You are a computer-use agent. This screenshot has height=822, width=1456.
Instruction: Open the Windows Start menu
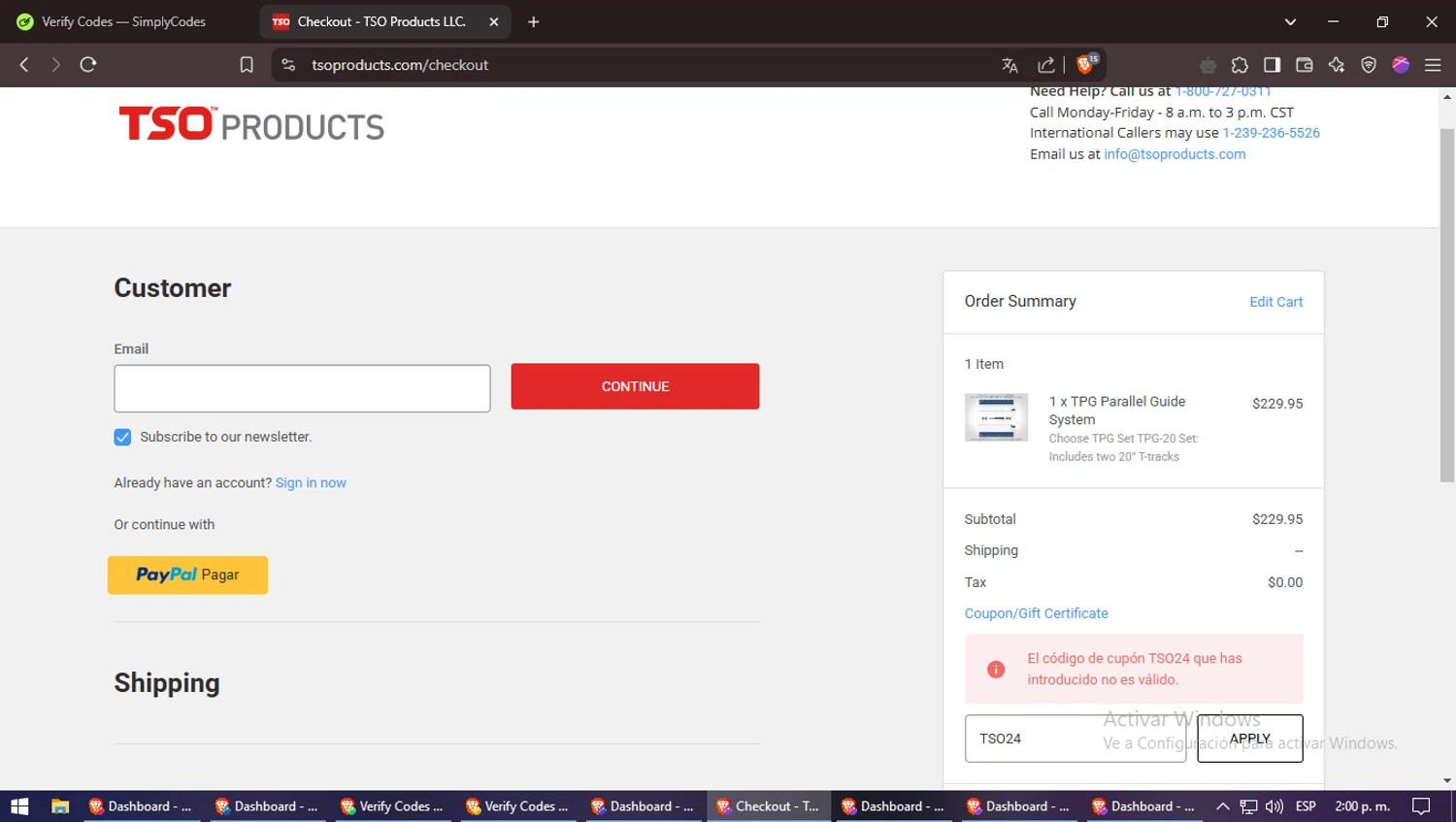click(19, 806)
